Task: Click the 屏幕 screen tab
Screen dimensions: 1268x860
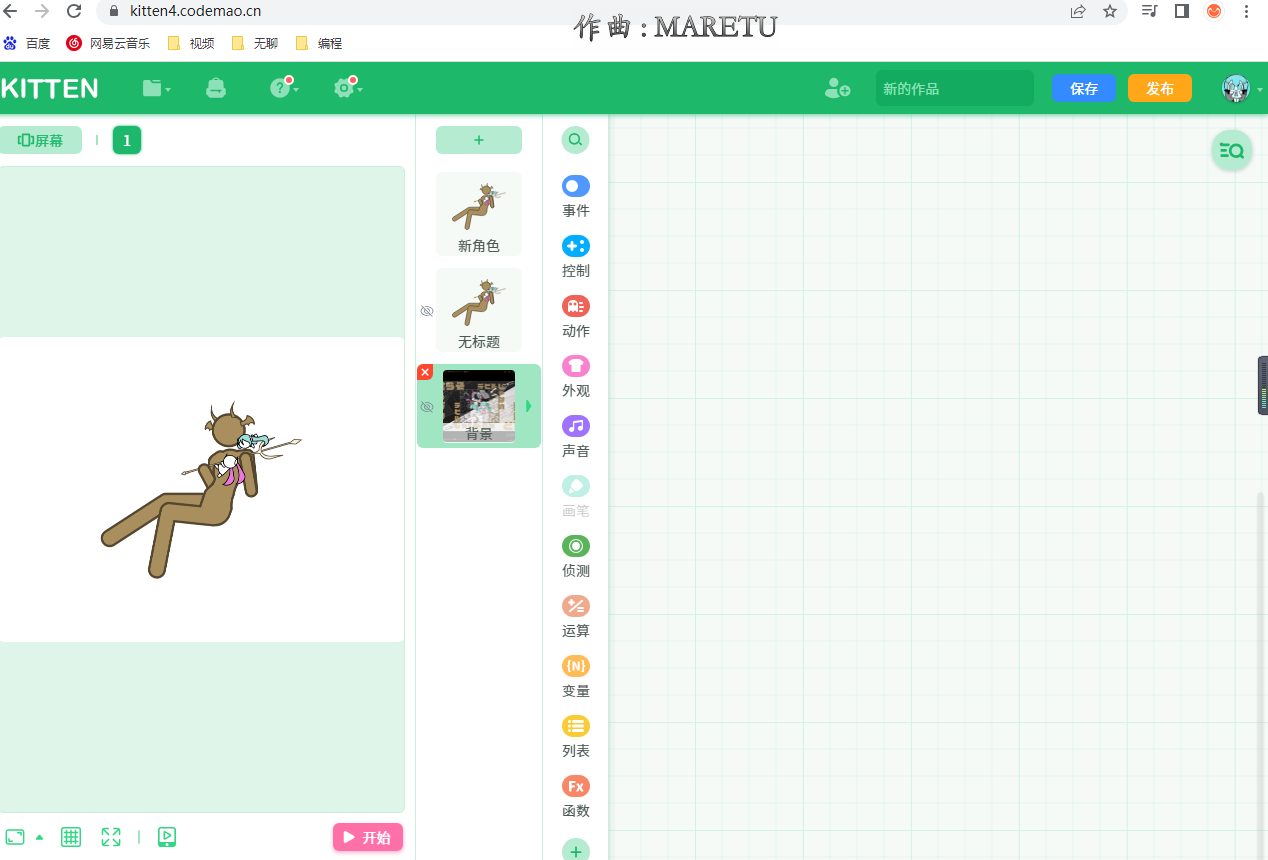Action: coord(41,140)
